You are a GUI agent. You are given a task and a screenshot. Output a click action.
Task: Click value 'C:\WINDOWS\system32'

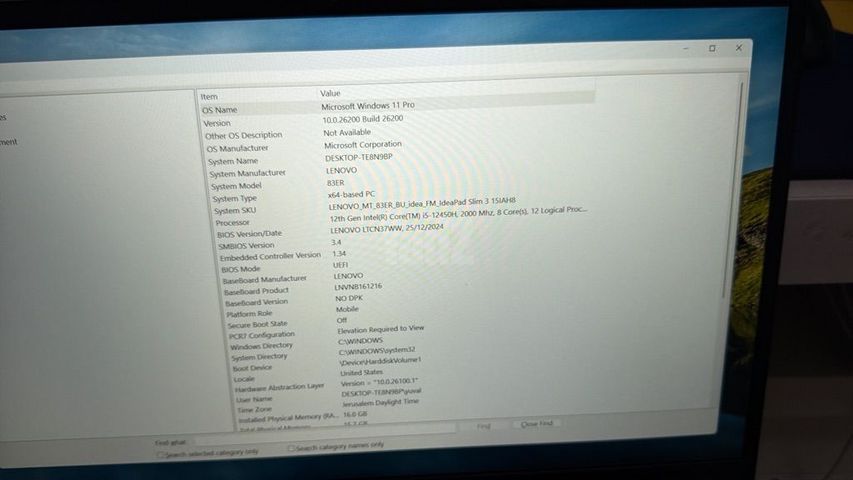(x=377, y=350)
